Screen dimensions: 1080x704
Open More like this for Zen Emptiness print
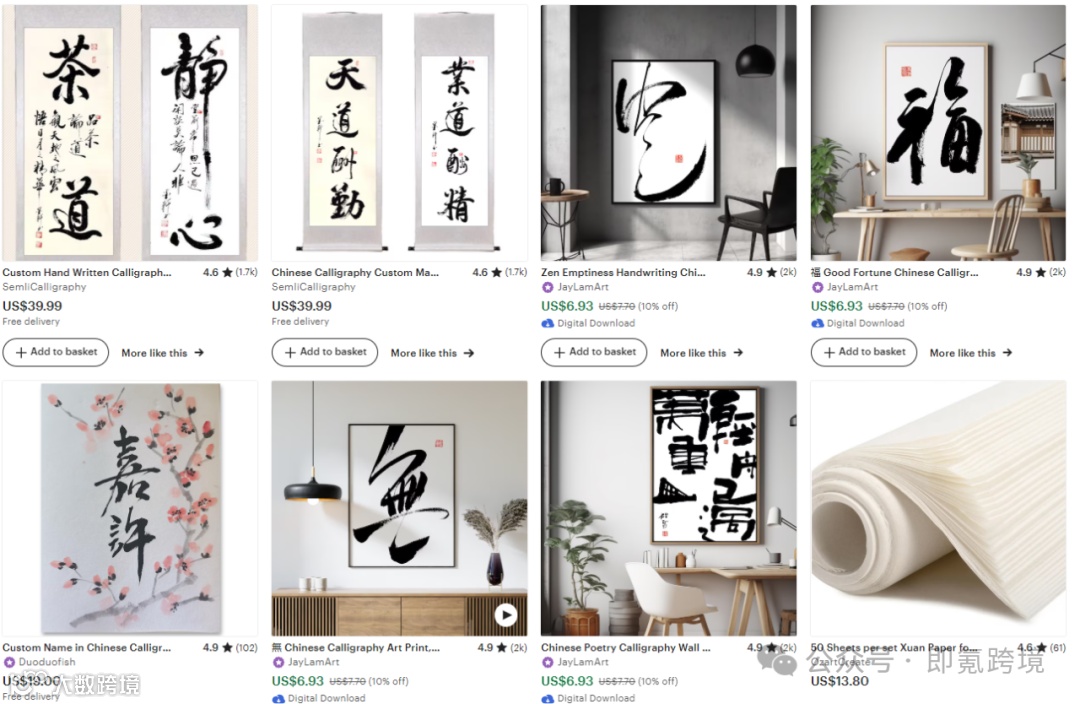[x=701, y=353]
